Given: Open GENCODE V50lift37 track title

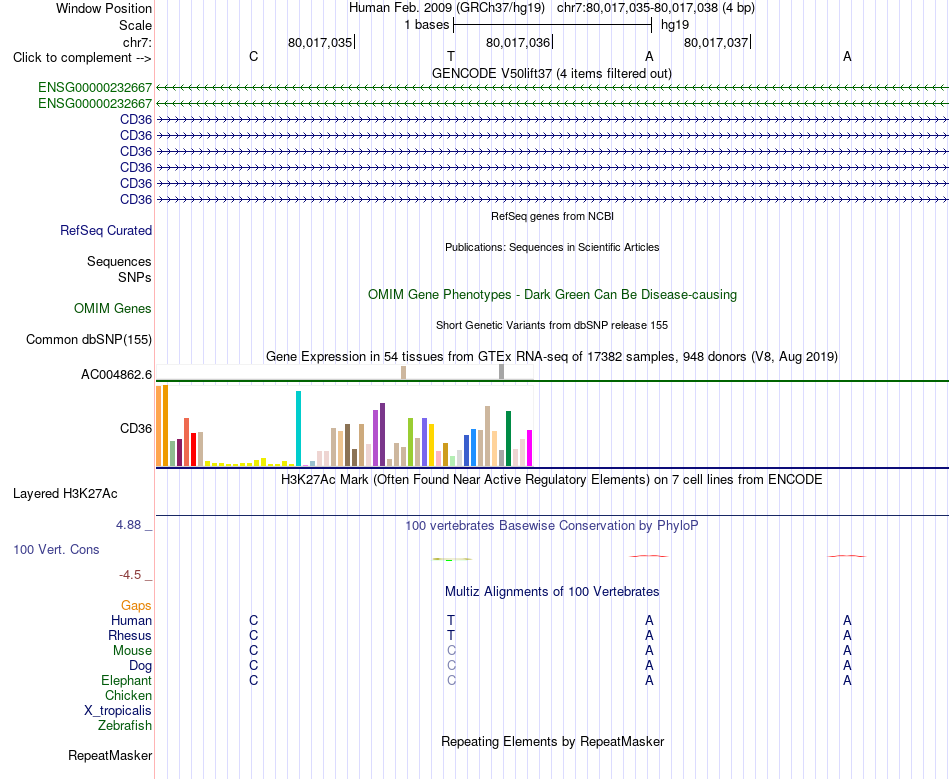Looking at the screenshot, I should click(552, 73).
